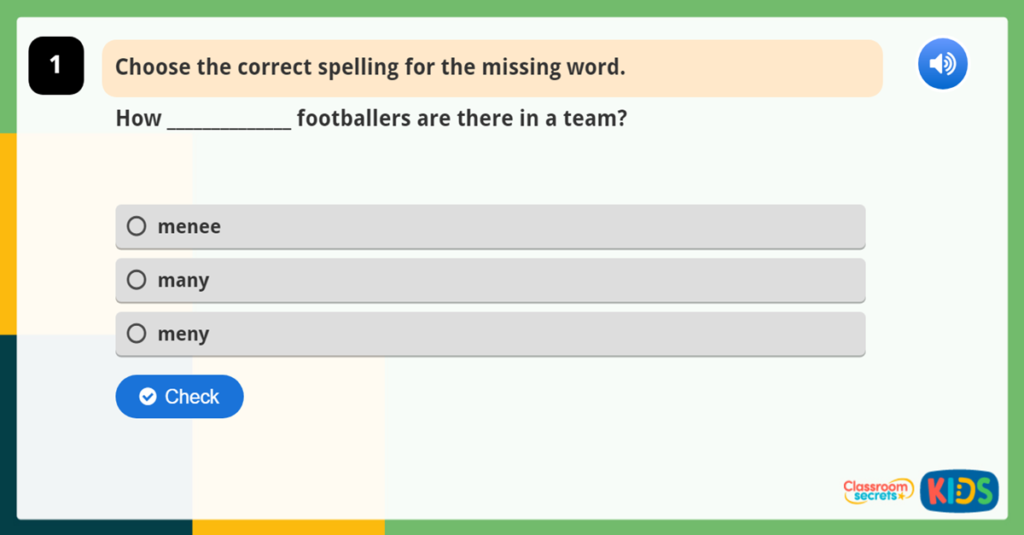1024x535 pixels.
Task: Click the word "Check" on the button
Action: coord(192,397)
